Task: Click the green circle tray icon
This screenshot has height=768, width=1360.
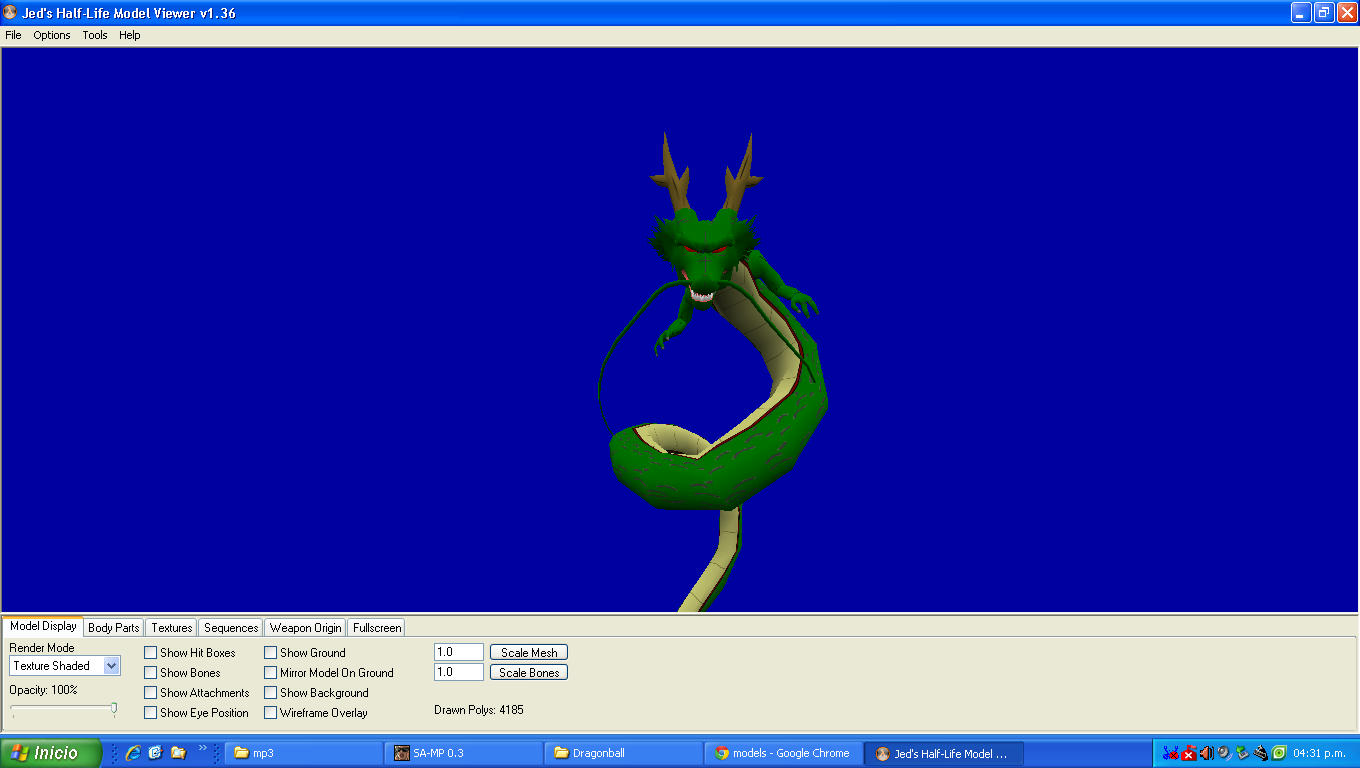Action: pos(1278,753)
